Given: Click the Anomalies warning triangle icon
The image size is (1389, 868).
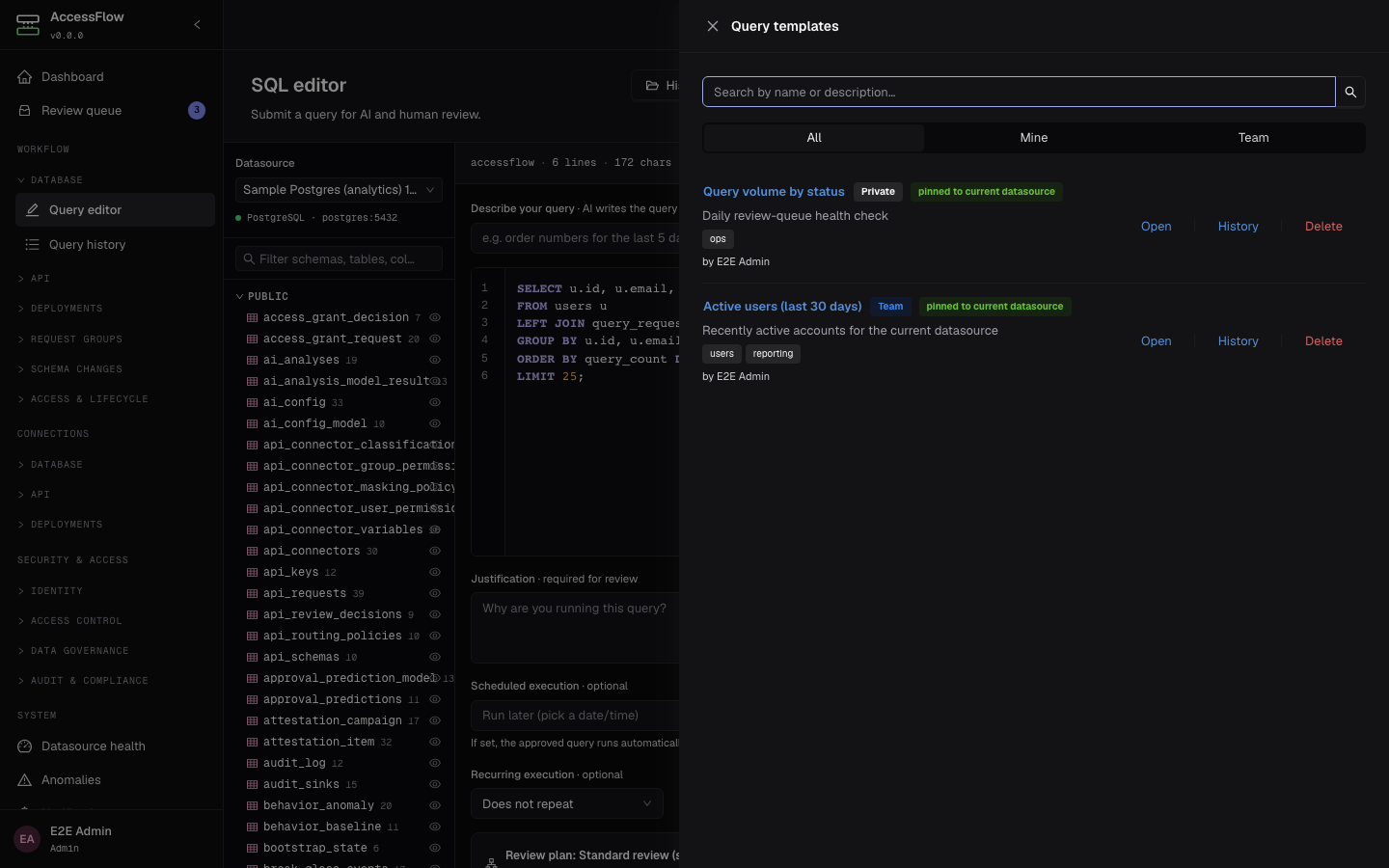Looking at the screenshot, I should [x=25, y=780].
